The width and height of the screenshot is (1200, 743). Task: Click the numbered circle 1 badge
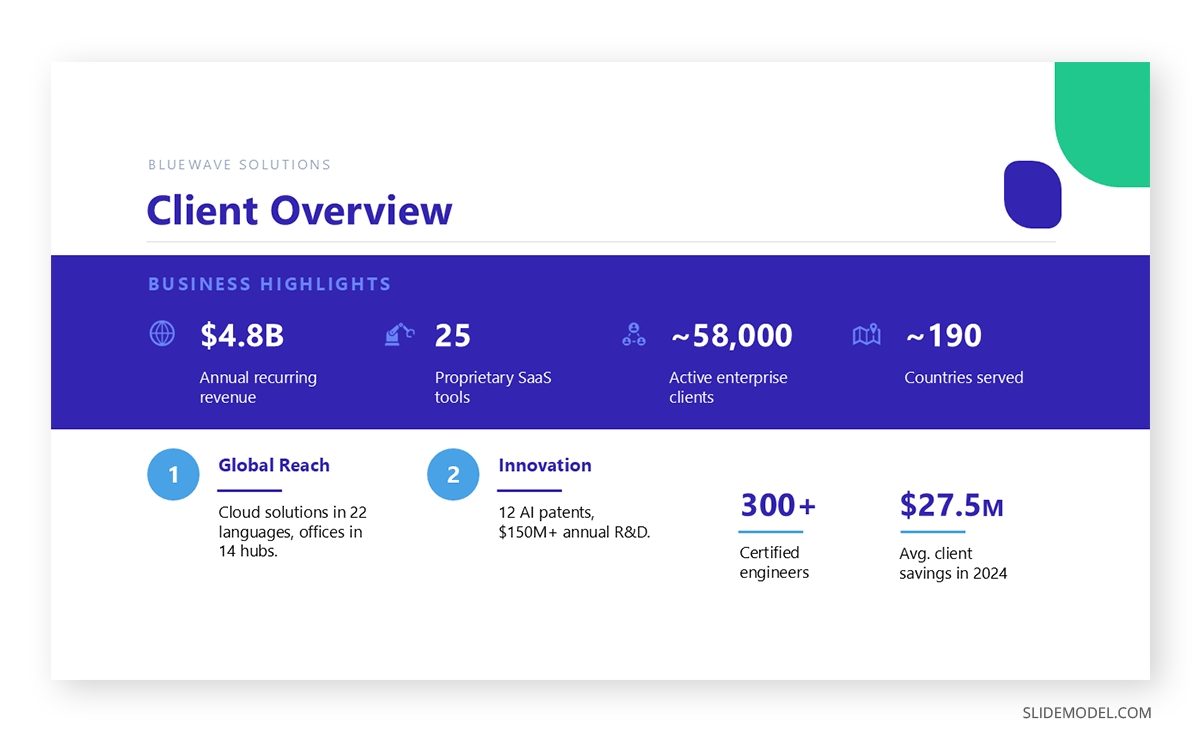(173, 474)
